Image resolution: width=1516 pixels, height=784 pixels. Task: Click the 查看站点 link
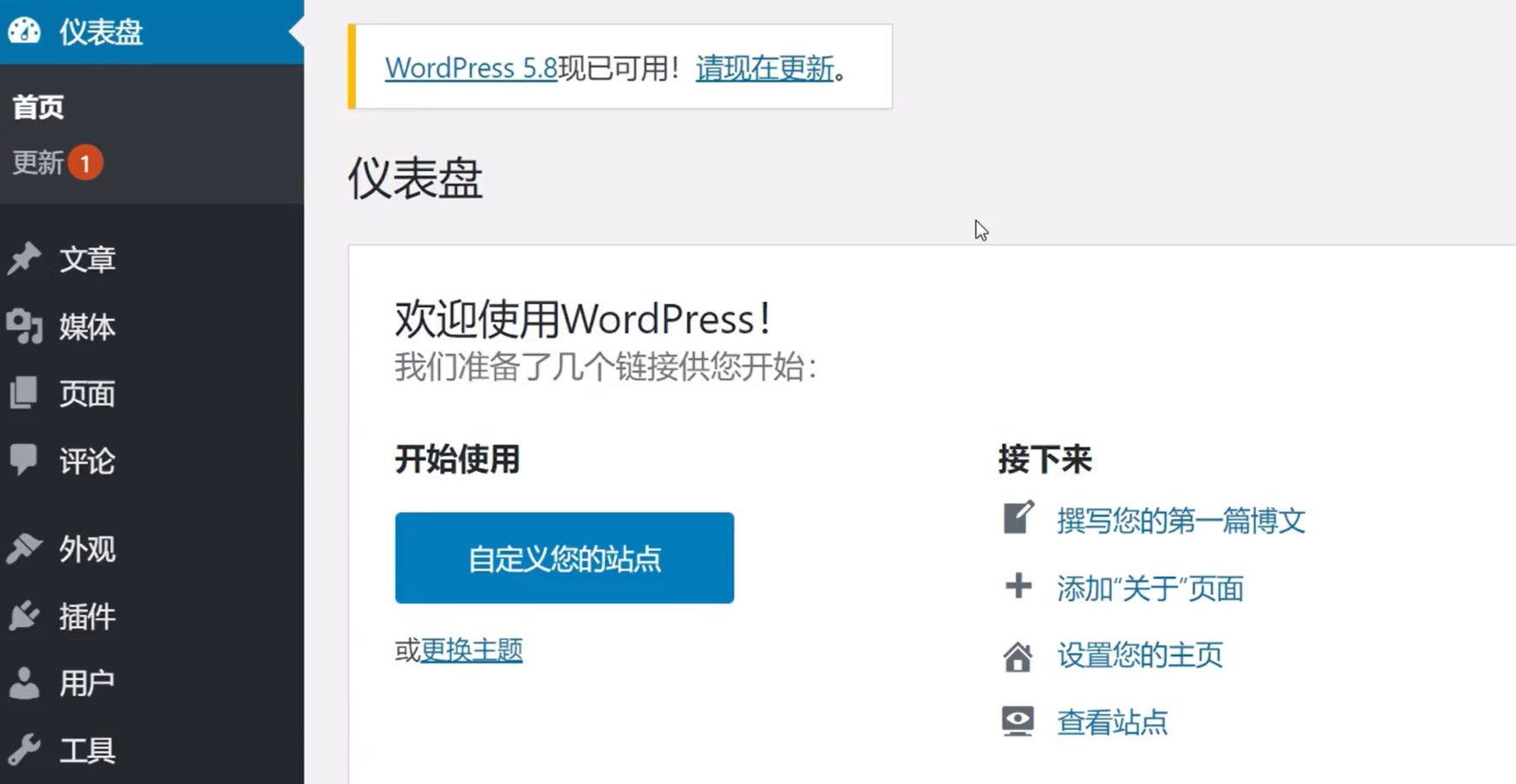(x=1112, y=722)
